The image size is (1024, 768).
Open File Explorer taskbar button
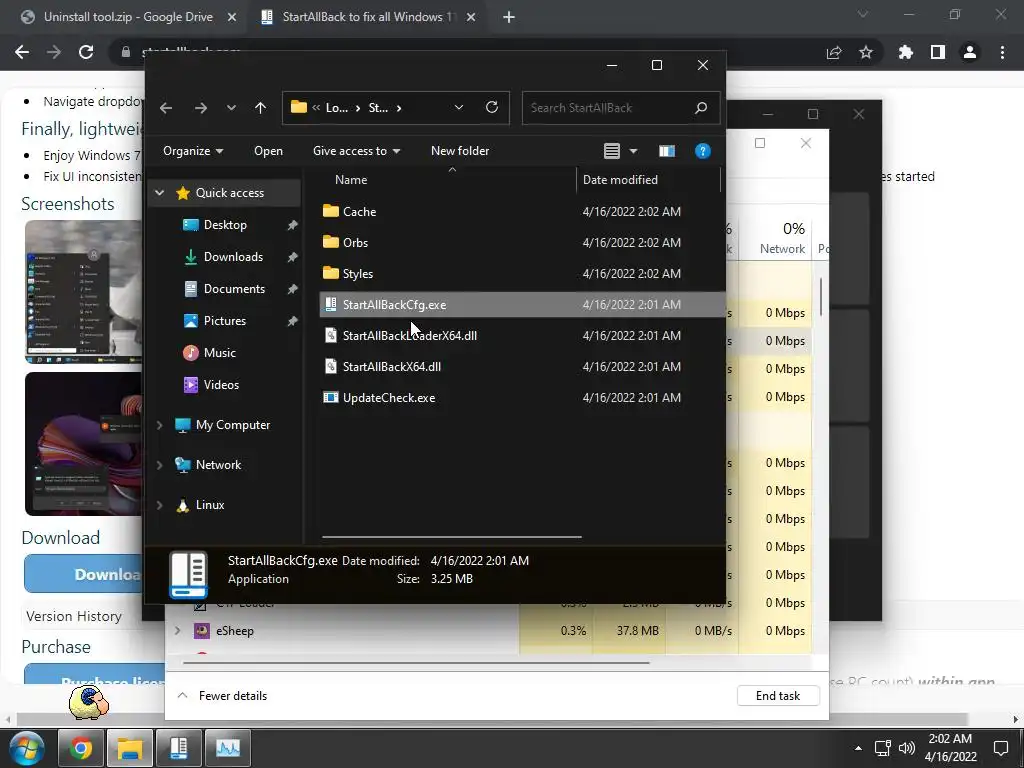pos(130,748)
